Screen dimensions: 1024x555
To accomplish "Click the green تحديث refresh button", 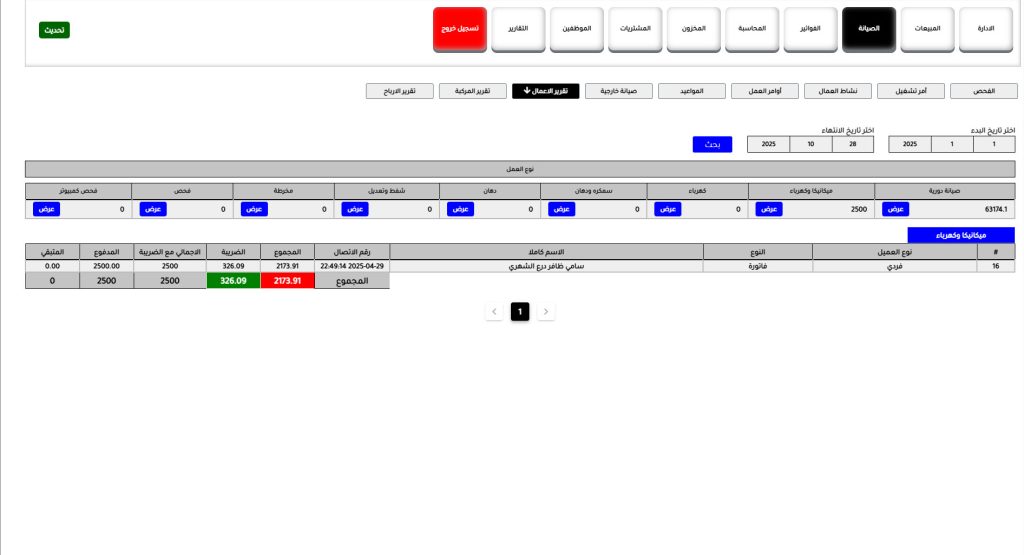I will coord(54,30).
